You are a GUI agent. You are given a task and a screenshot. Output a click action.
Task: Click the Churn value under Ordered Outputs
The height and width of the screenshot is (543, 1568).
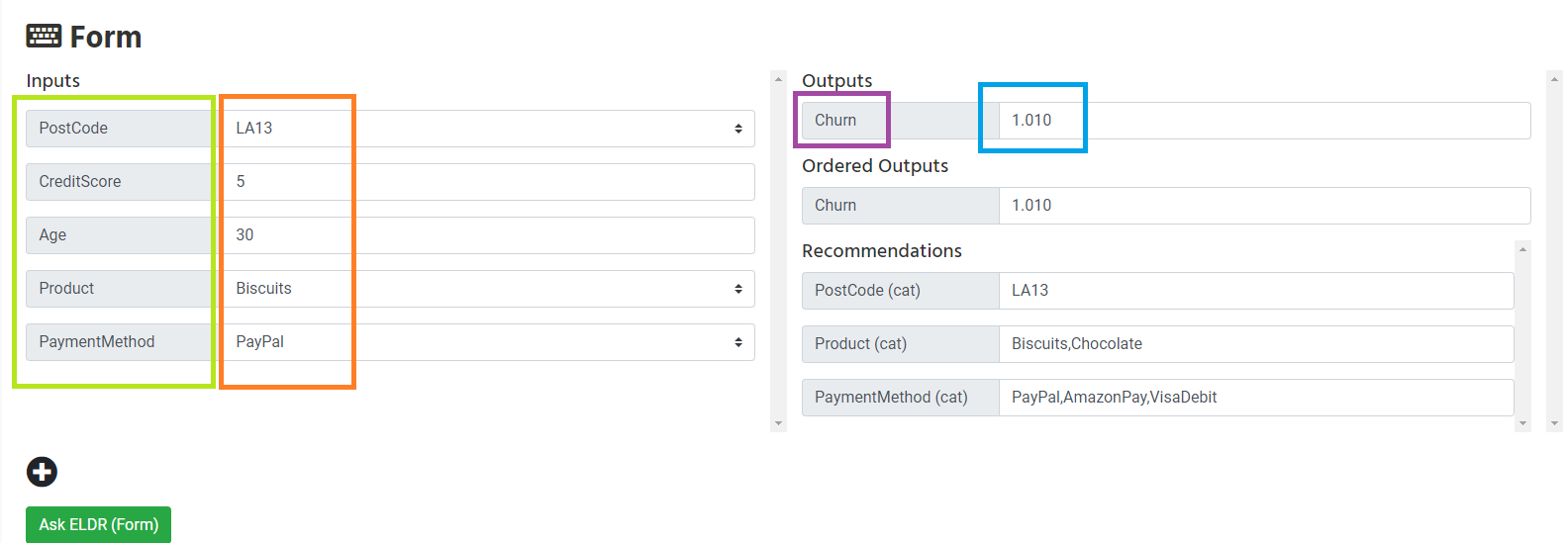(x=1263, y=206)
